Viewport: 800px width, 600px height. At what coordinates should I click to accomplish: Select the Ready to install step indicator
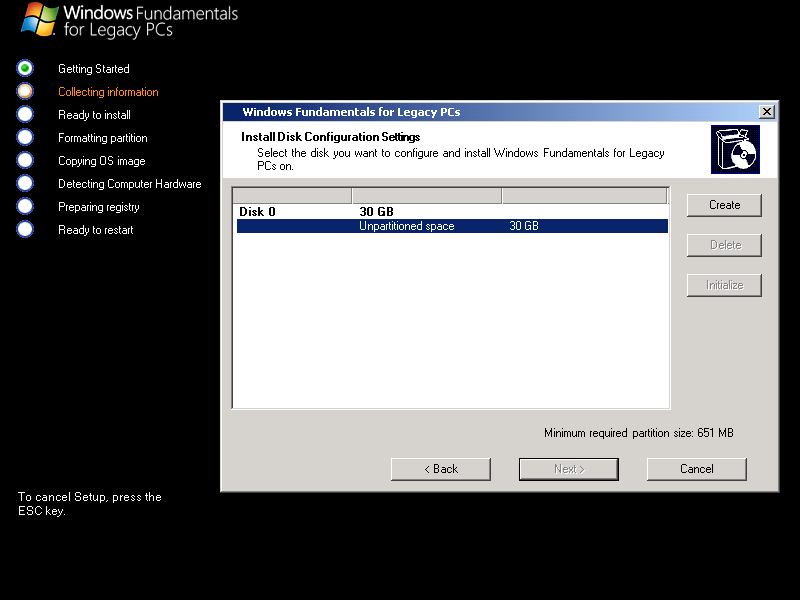tap(24, 114)
